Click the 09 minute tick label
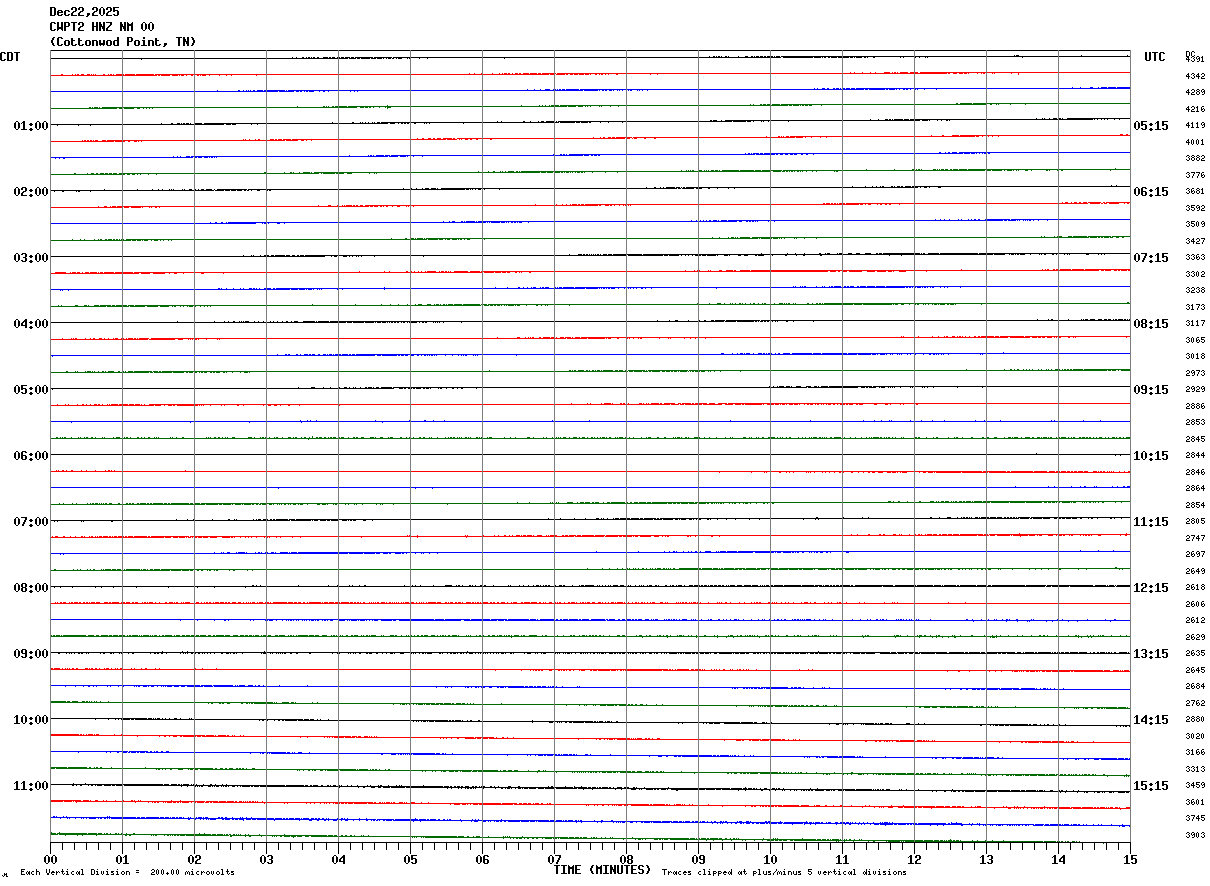1210x886 pixels. [698, 859]
